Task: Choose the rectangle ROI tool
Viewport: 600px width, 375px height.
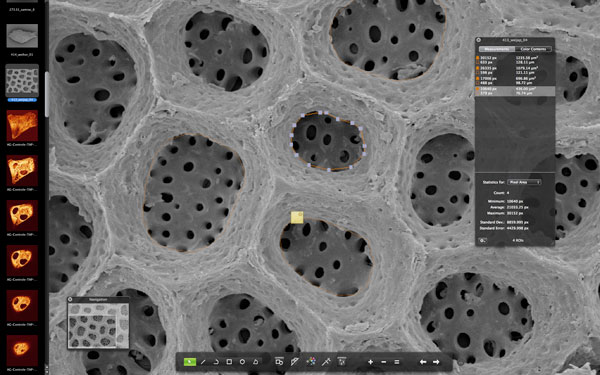Action: coord(229,362)
